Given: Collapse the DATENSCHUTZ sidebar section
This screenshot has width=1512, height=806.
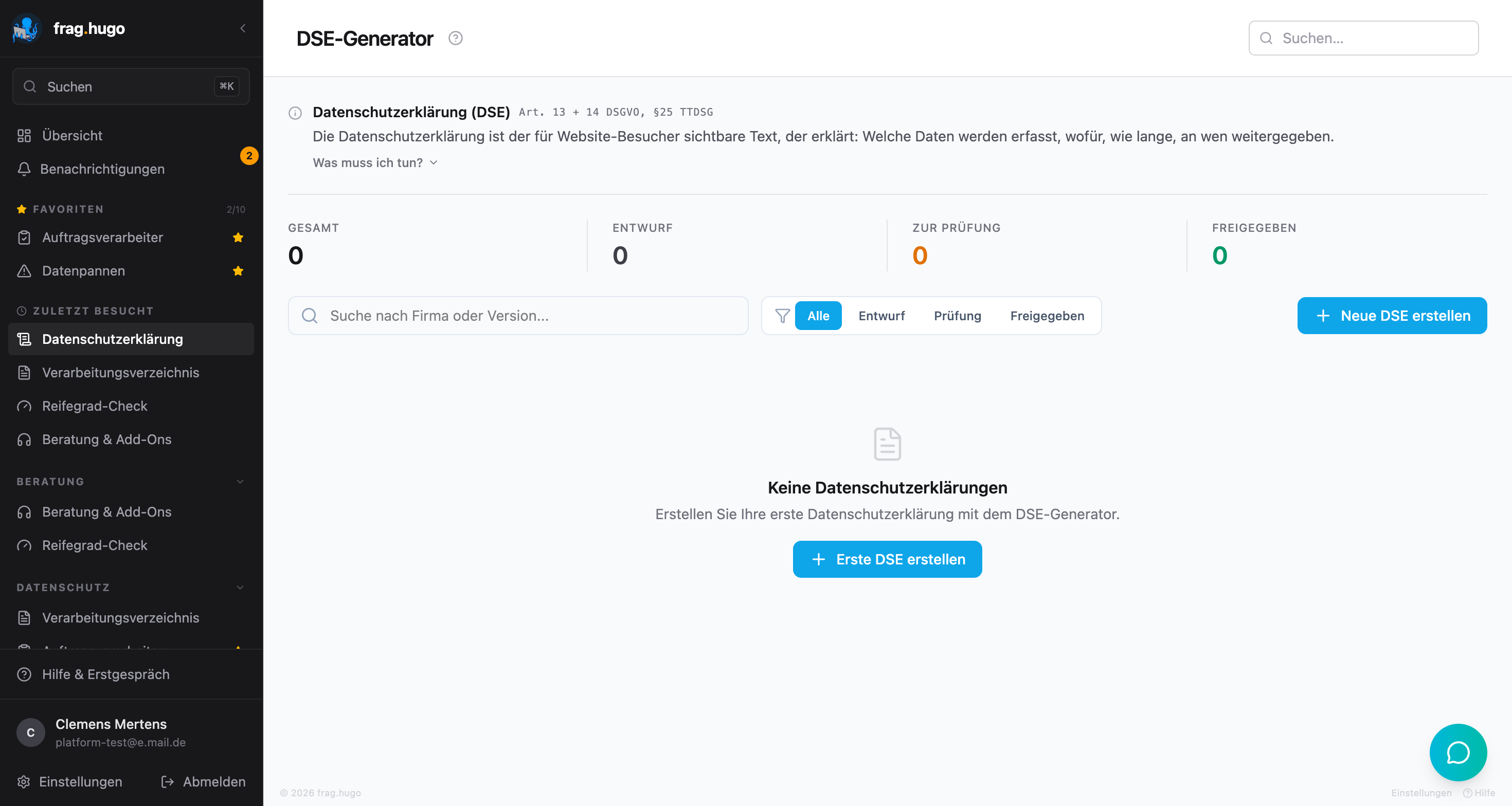Looking at the screenshot, I should 130,587.
